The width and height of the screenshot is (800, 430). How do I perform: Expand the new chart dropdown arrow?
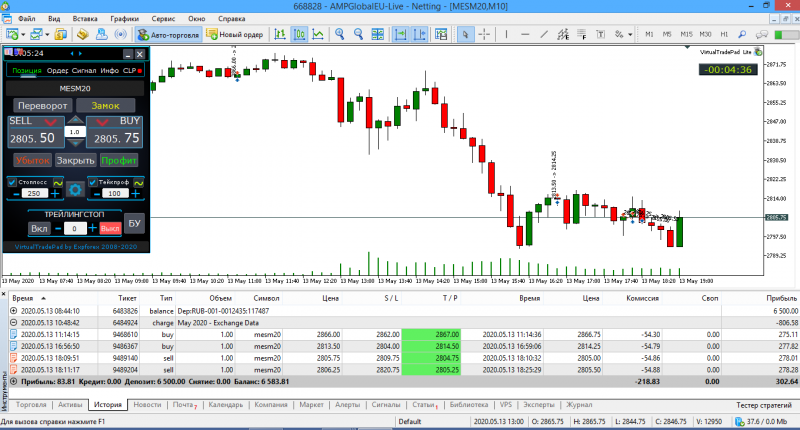pos(23,35)
